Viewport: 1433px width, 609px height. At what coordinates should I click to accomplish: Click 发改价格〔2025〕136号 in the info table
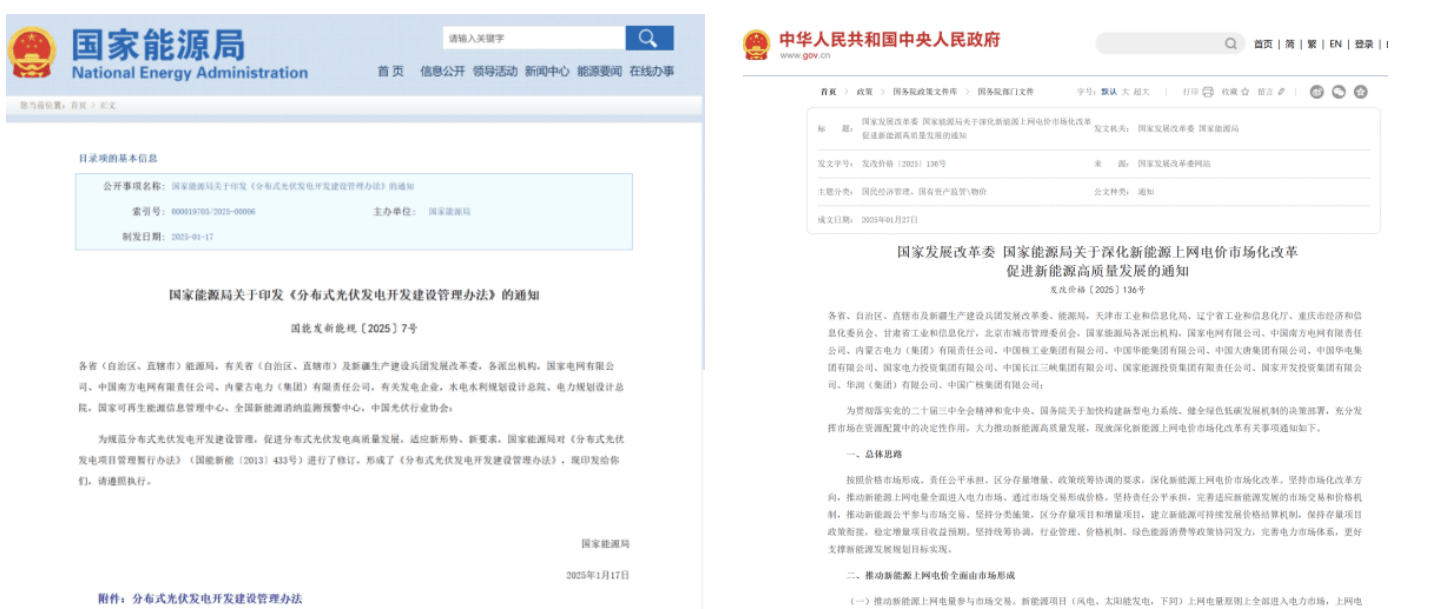click(903, 162)
